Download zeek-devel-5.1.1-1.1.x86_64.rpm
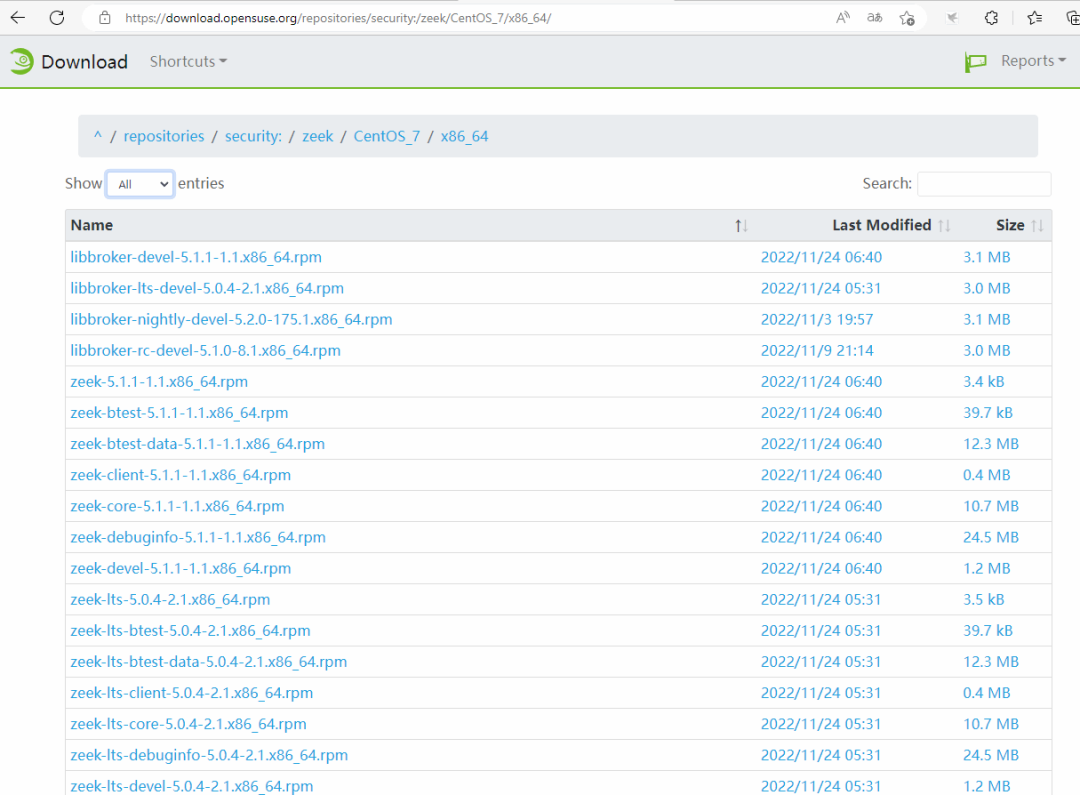 (180, 568)
